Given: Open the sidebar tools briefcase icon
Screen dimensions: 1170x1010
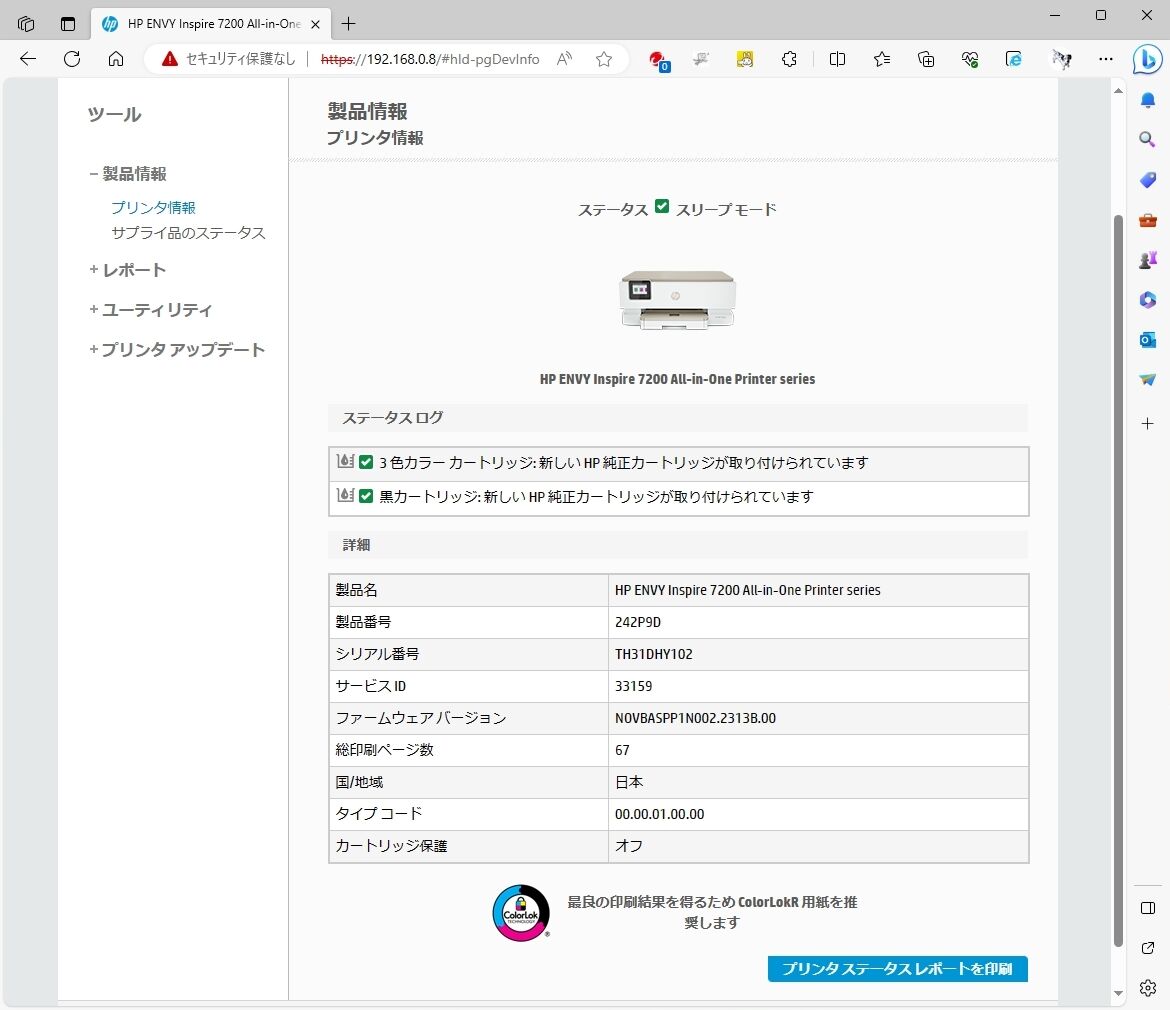Looking at the screenshot, I should pyautogui.click(x=1148, y=220).
